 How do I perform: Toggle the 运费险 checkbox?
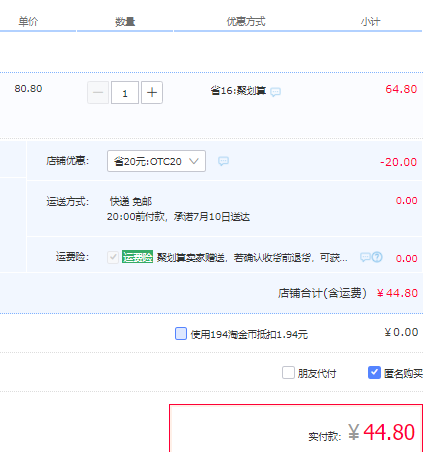pos(113,257)
